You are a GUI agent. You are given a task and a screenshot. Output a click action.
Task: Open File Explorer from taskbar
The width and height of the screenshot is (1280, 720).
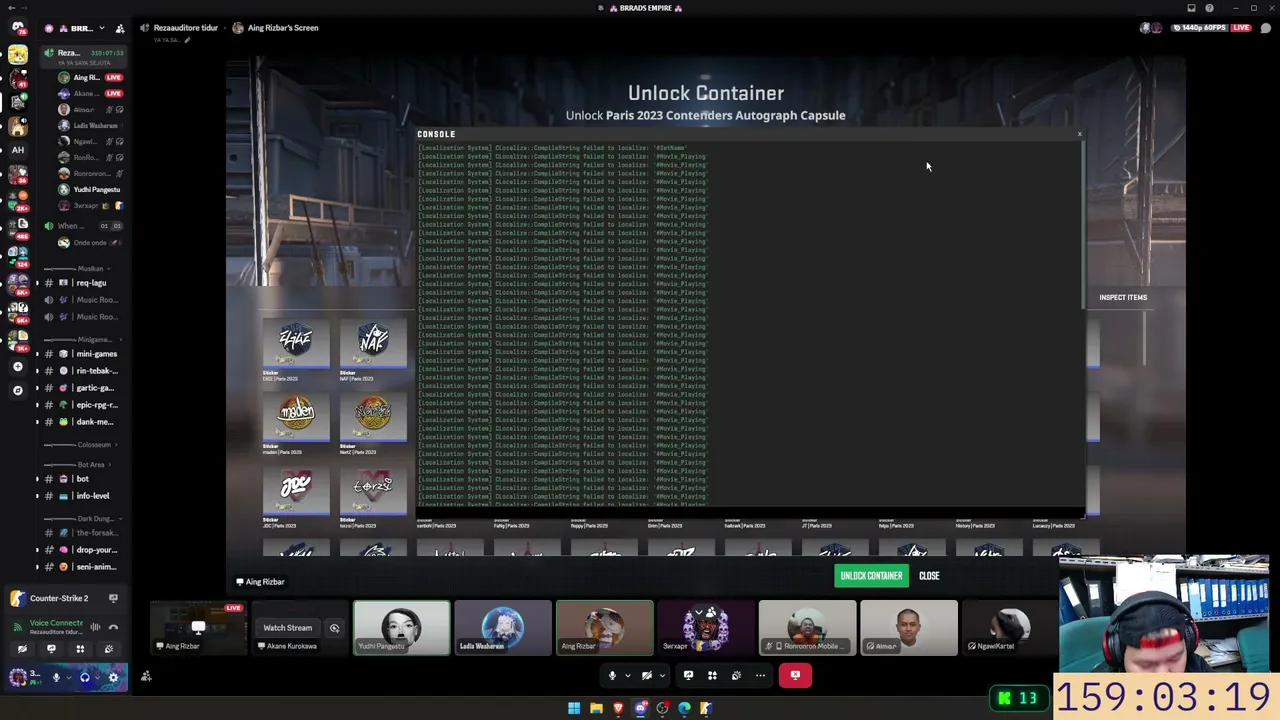point(596,708)
